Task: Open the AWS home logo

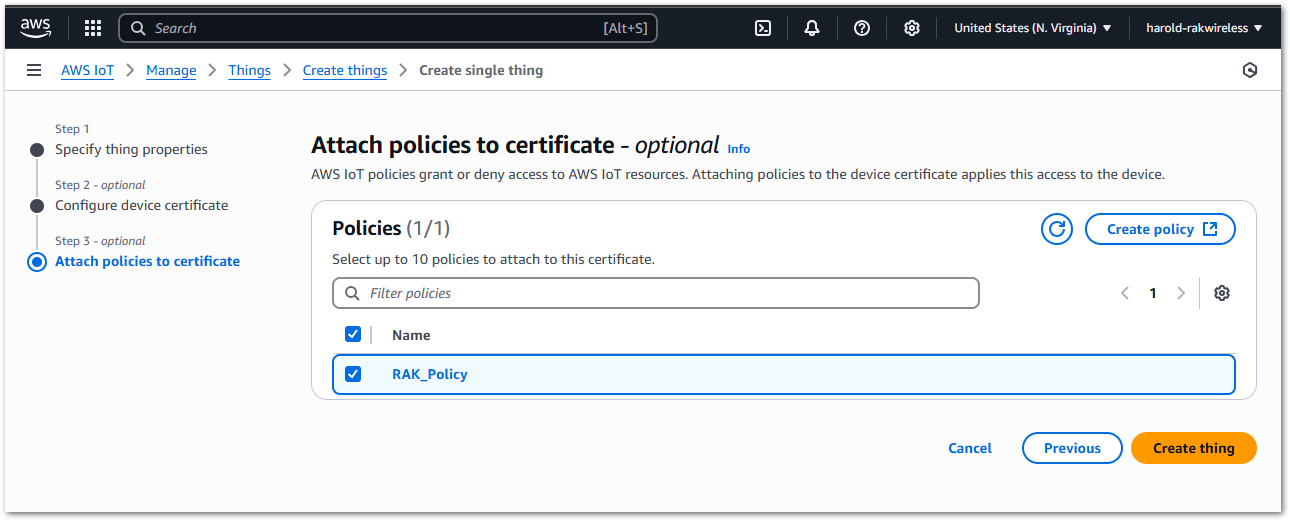Action: (x=35, y=28)
